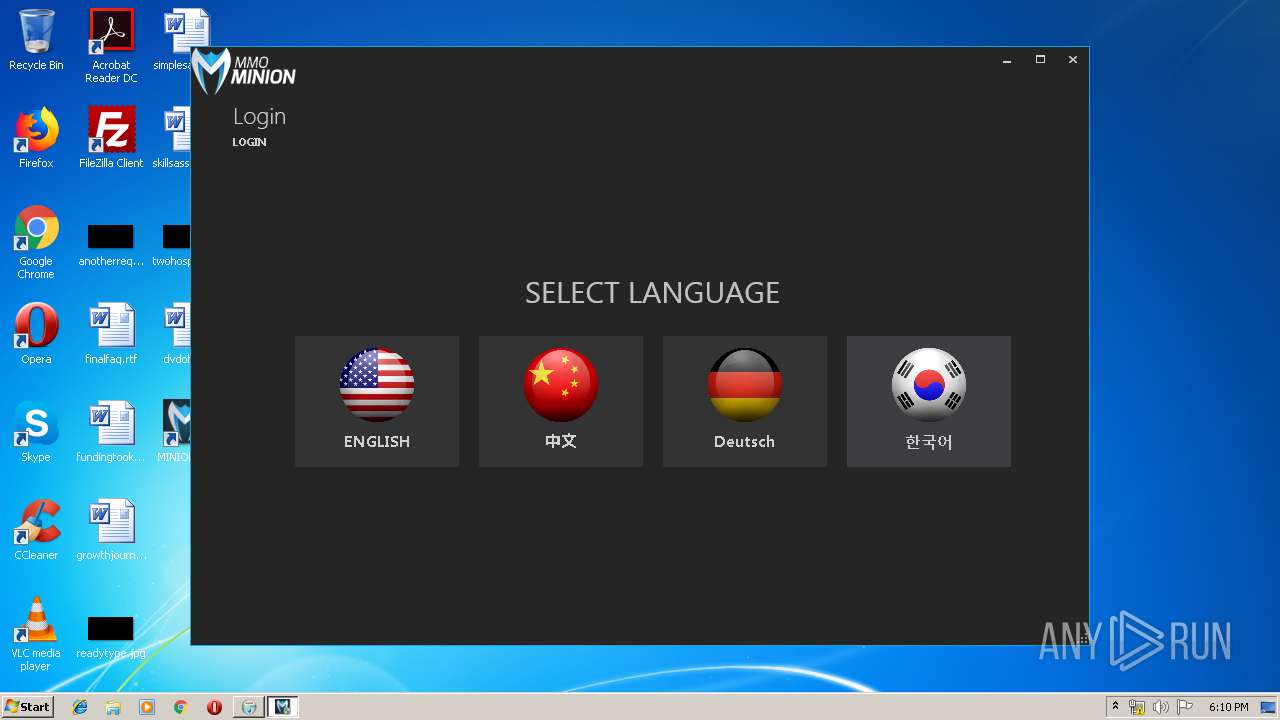Click the 6:10 PM system clock
The width and height of the screenshot is (1280, 720).
1228,707
